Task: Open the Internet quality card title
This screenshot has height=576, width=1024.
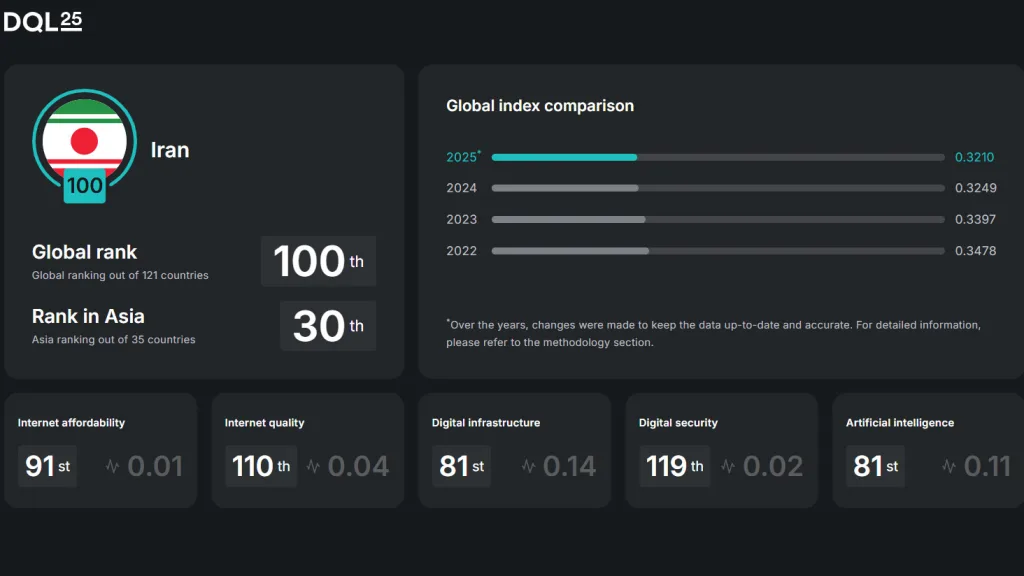Action: click(x=264, y=423)
